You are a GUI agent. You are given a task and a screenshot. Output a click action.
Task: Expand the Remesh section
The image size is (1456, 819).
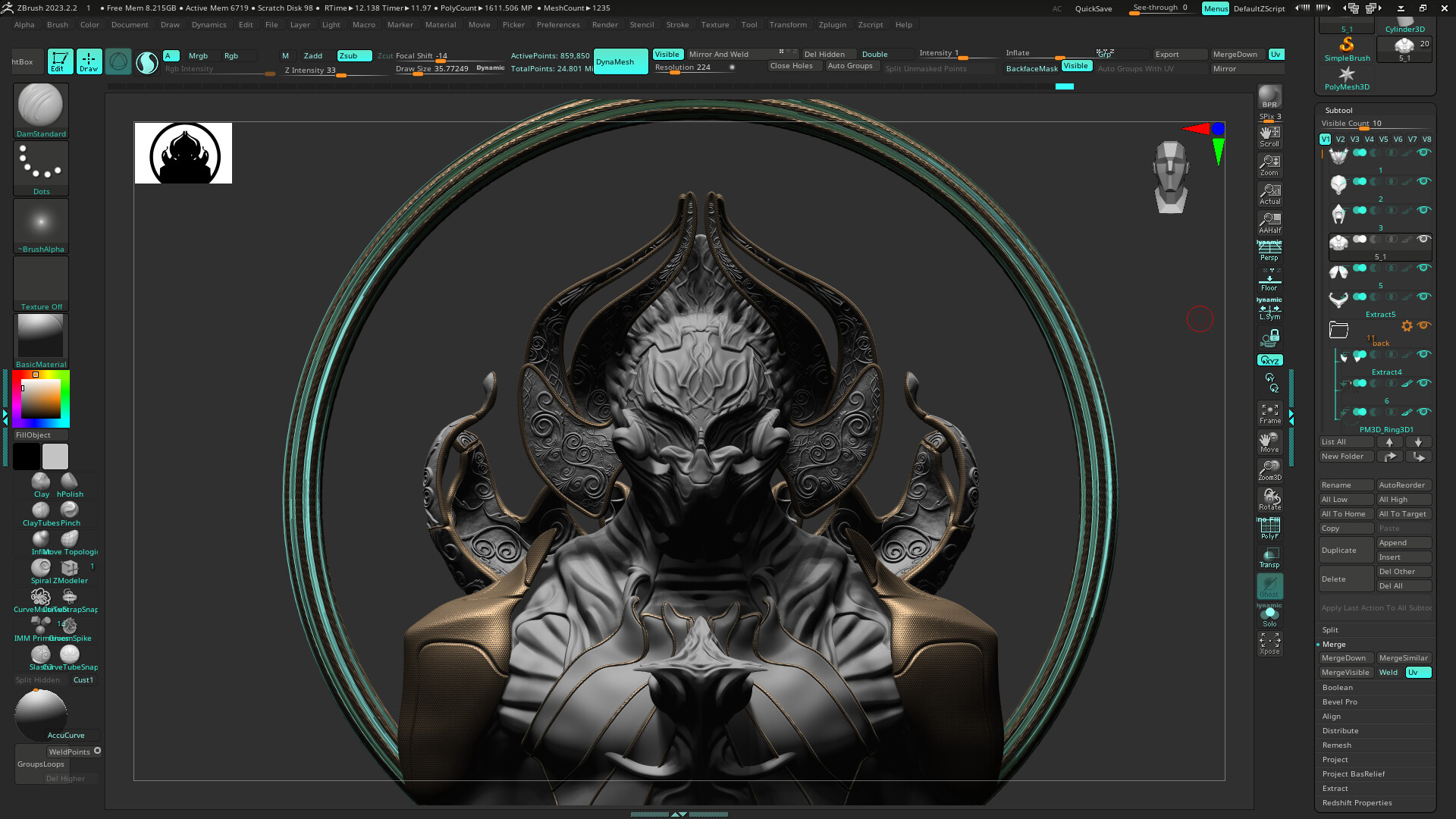tap(1336, 745)
